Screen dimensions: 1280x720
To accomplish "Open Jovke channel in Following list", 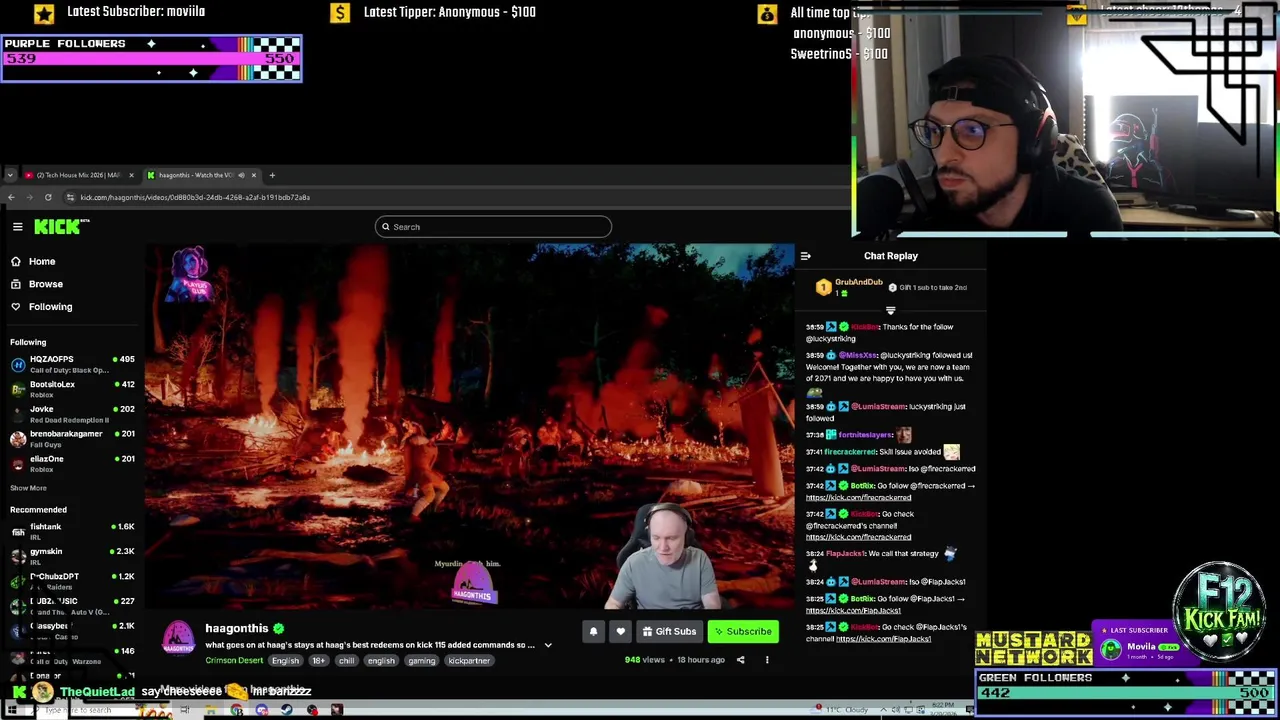I will pyautogui.click(x=72, y=414).
